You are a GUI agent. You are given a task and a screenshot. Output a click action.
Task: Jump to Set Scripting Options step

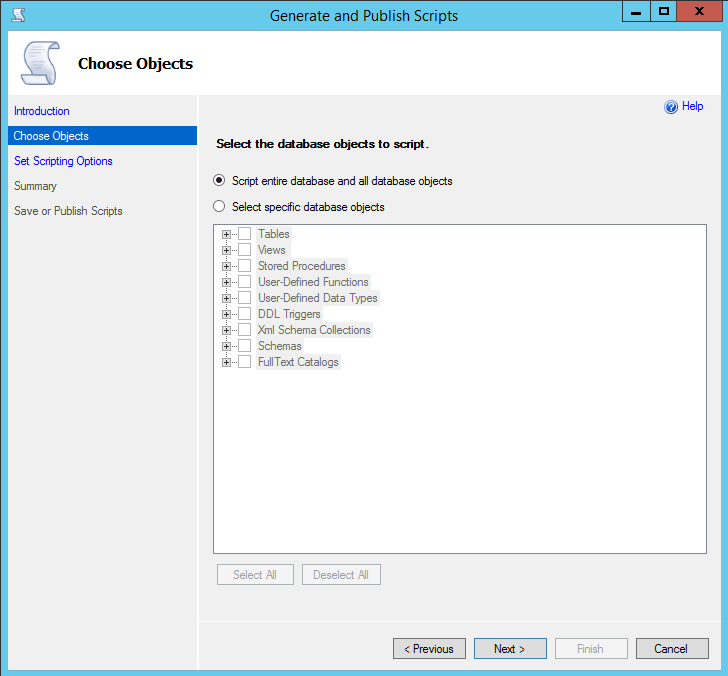pos(63,161)
